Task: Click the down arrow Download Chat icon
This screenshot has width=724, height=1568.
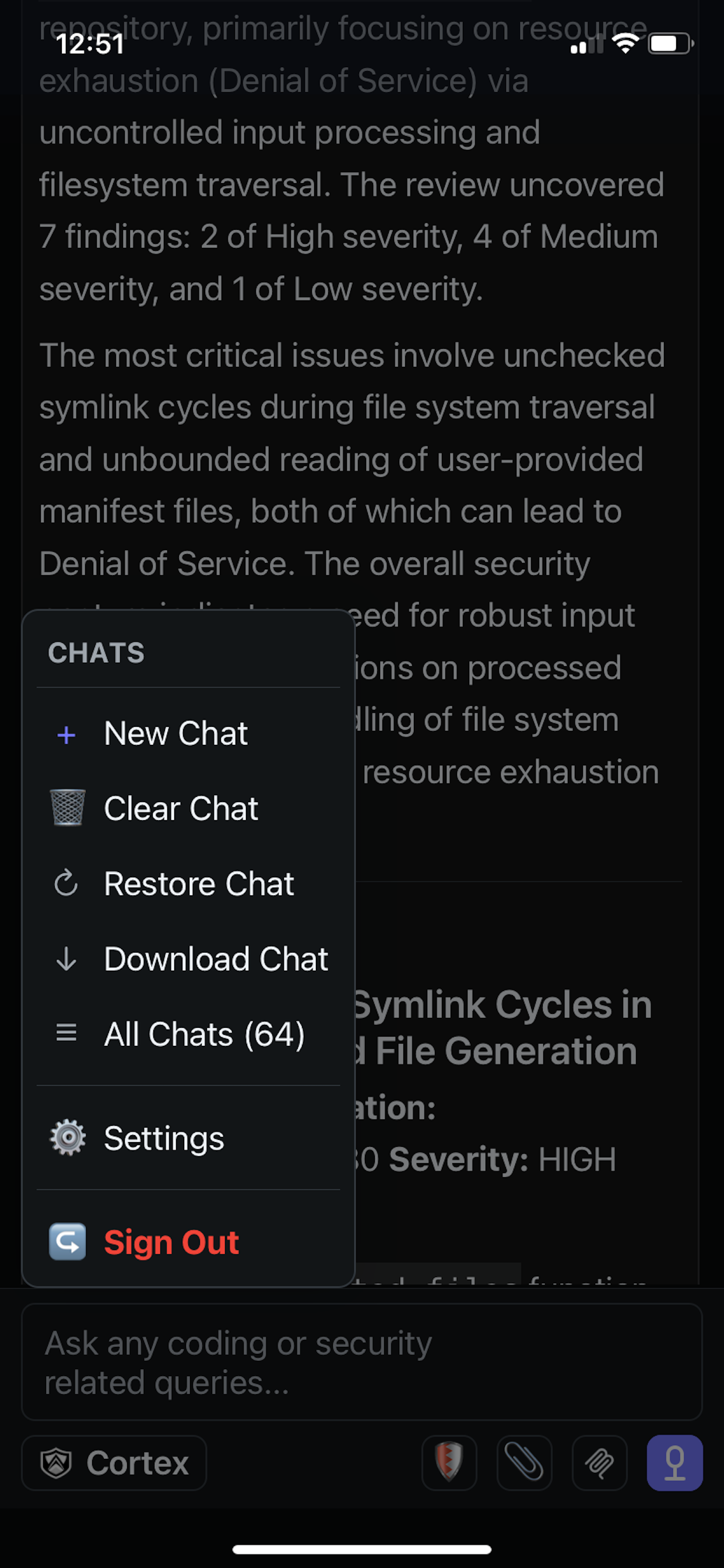Action: pyautogui.click(x=66, y=958)
